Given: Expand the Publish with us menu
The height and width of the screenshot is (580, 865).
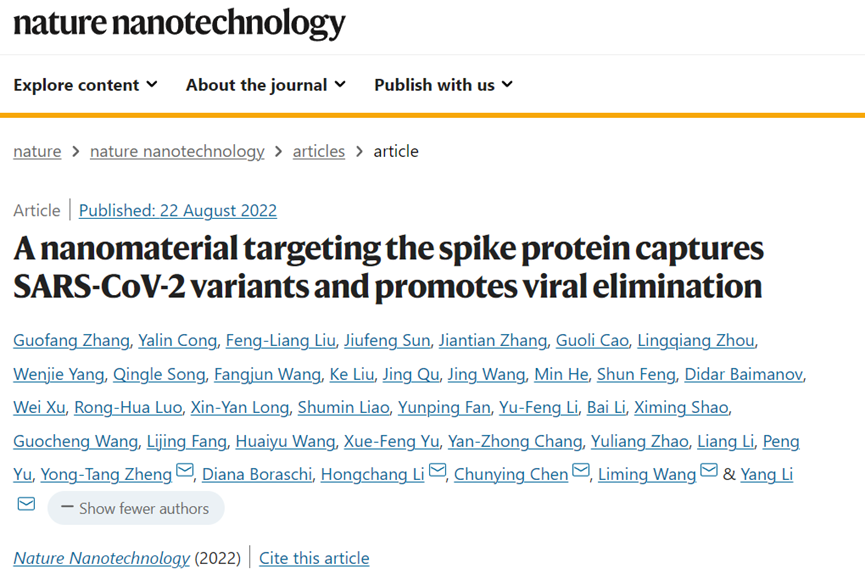Looking at the screenshot, I should pos(444,85).
